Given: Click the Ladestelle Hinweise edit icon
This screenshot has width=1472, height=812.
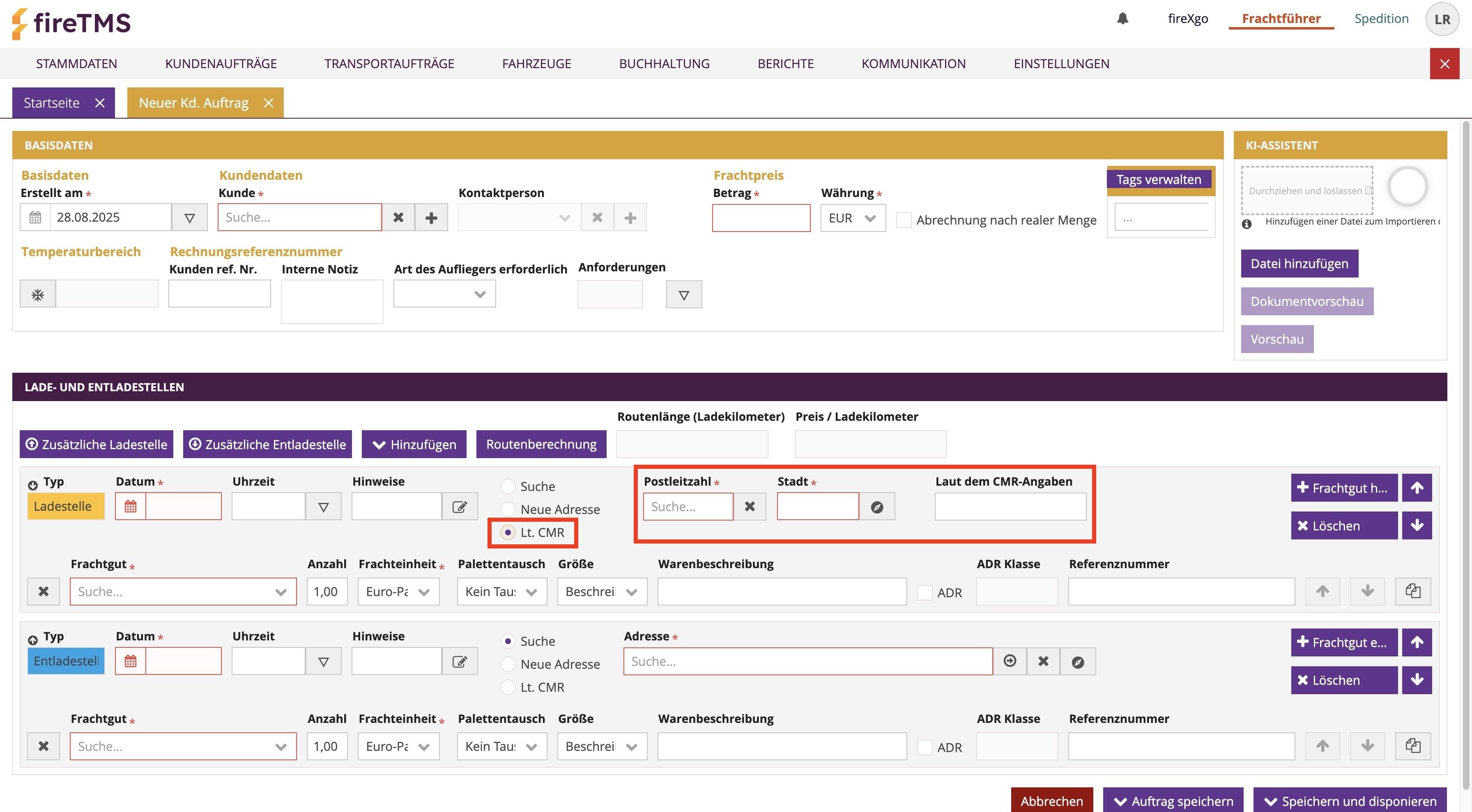Looking at the screenshot, I should pyautogui.click(x=460, y=507).
